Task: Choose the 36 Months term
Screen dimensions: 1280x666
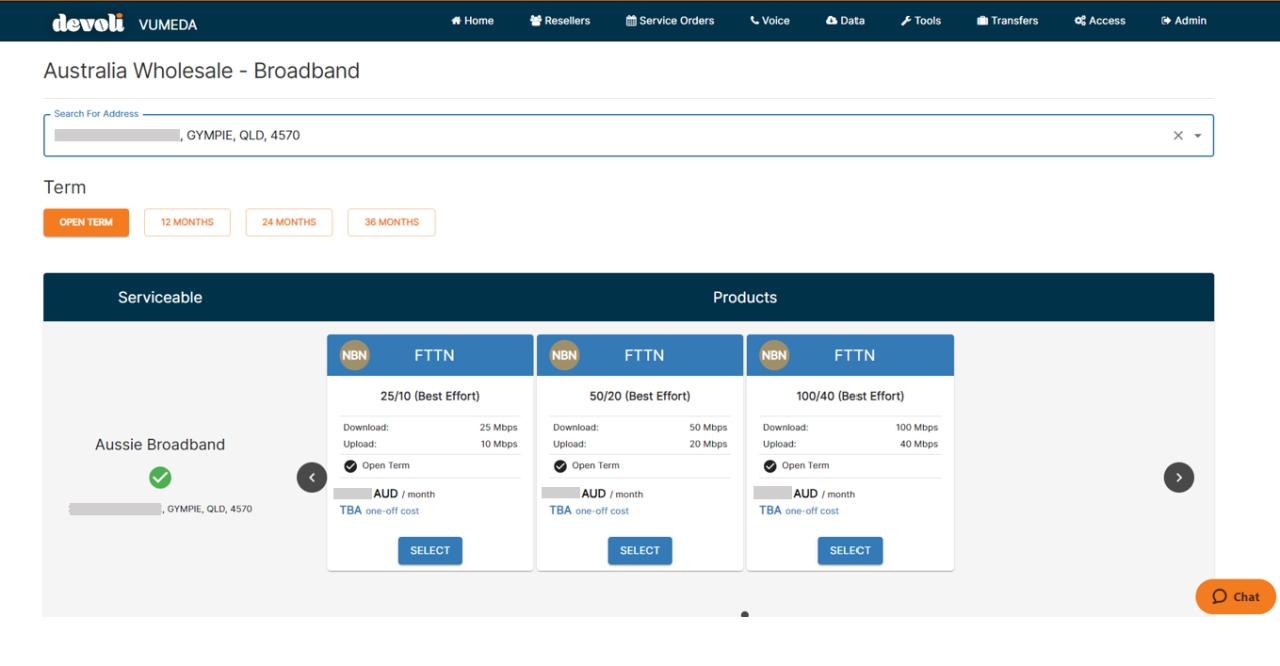Action: tap(391, 222)
